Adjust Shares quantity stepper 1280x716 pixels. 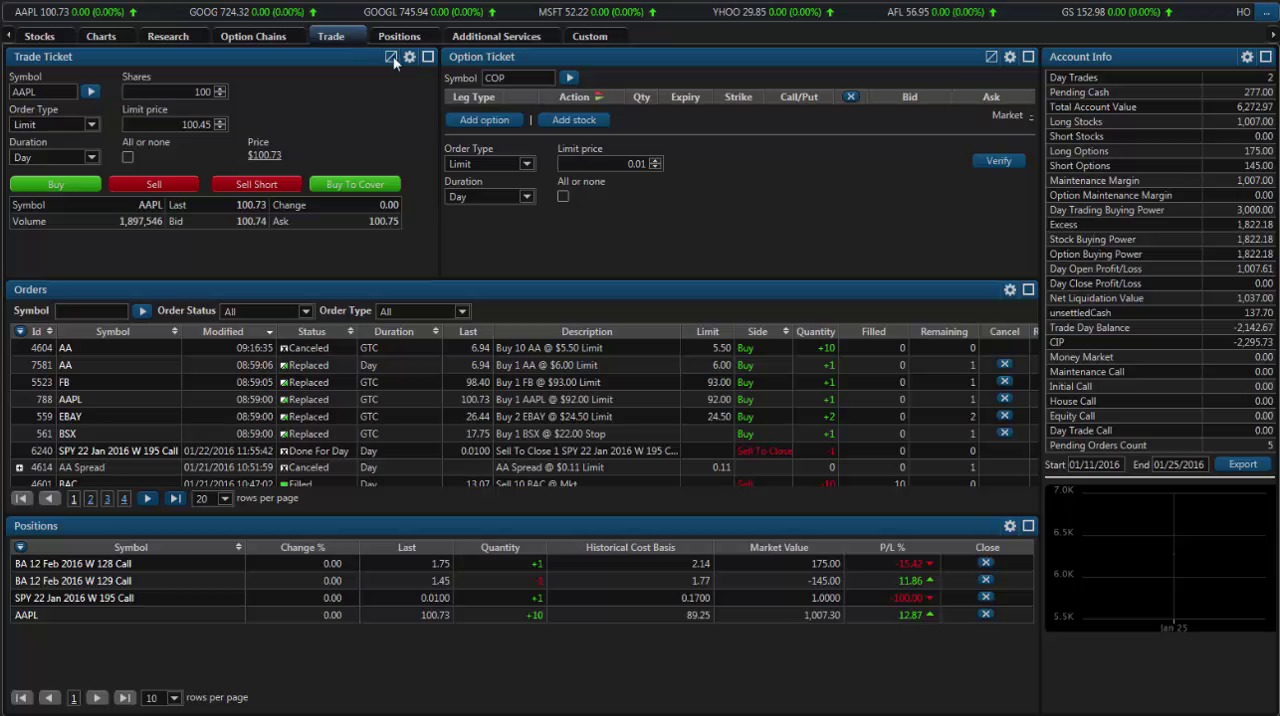click(x=220, y=92)
